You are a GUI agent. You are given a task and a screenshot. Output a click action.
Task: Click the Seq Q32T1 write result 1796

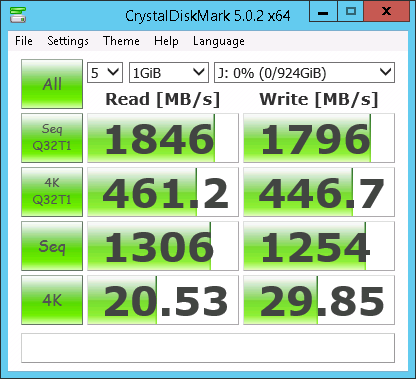(x=319, y=138)
